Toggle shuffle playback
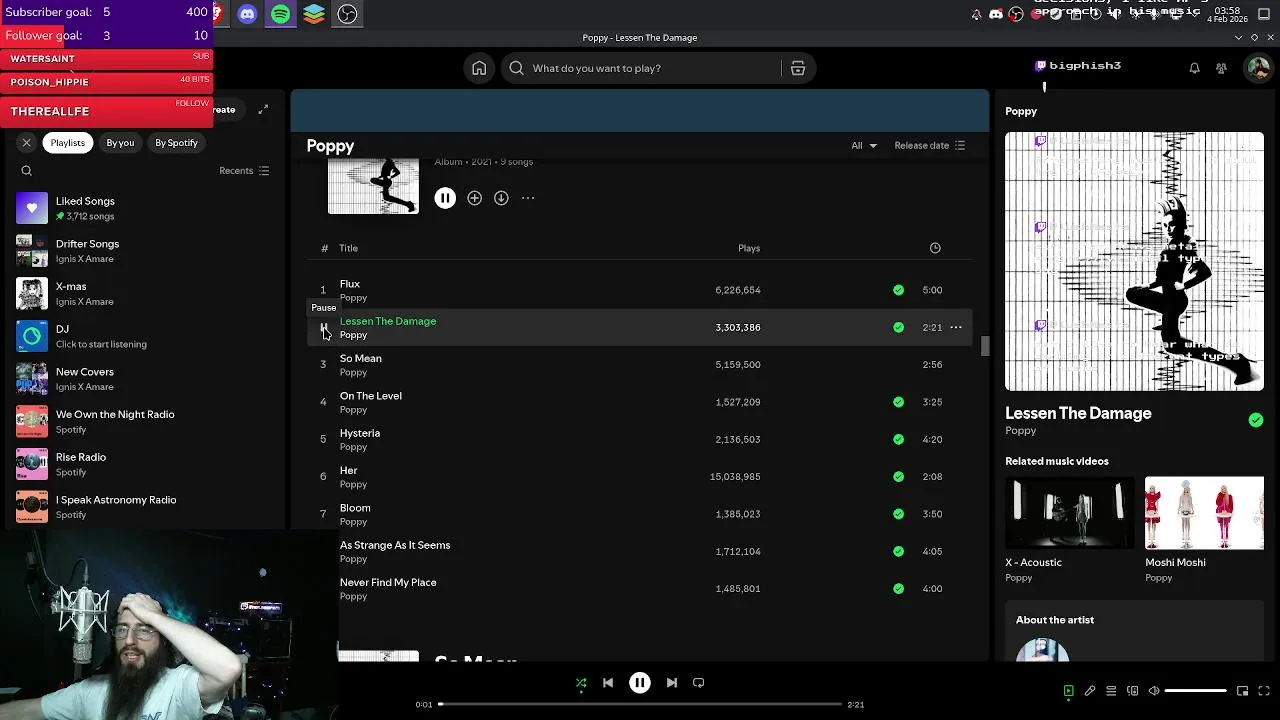Image resolution: width=1280 pixels, height=720 pixels. [x=581, y=683]
